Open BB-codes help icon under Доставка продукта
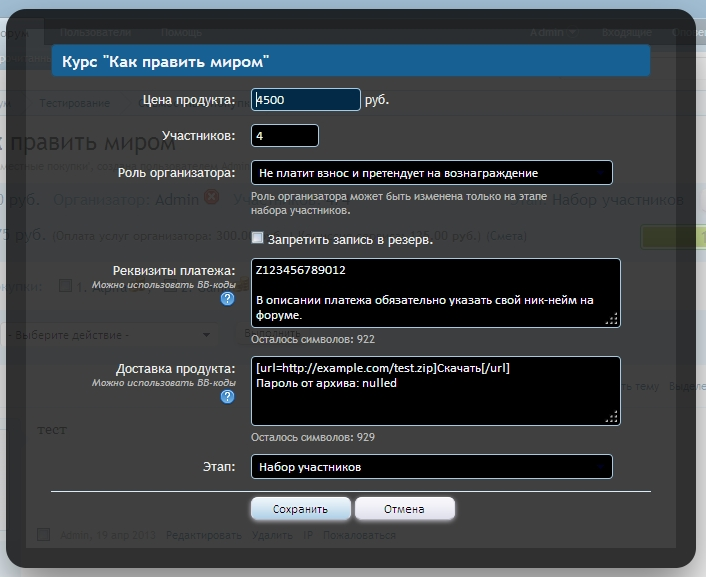The width and height of the screenshot is (706, 577). coord(228,396)
